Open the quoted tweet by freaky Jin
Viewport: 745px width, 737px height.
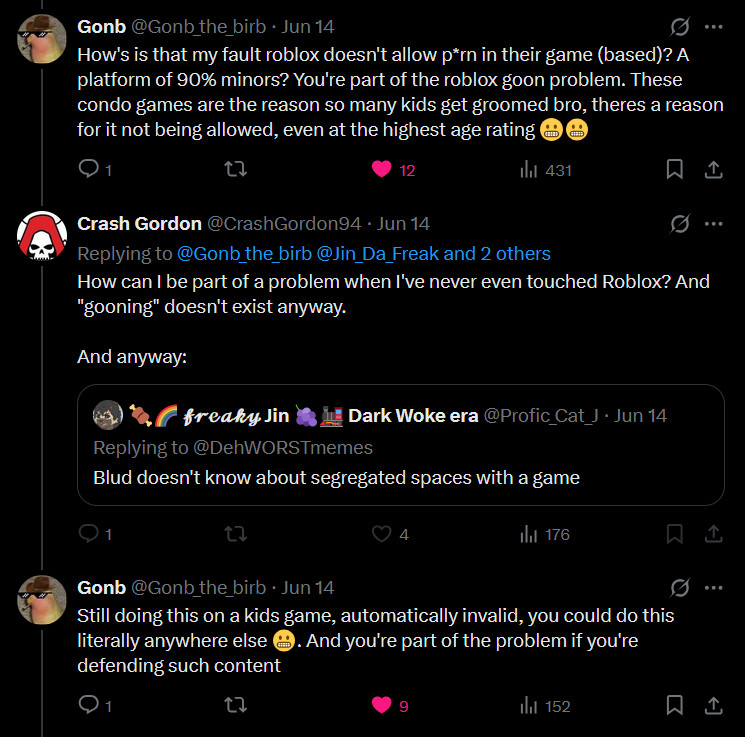(x=400, y=446)
